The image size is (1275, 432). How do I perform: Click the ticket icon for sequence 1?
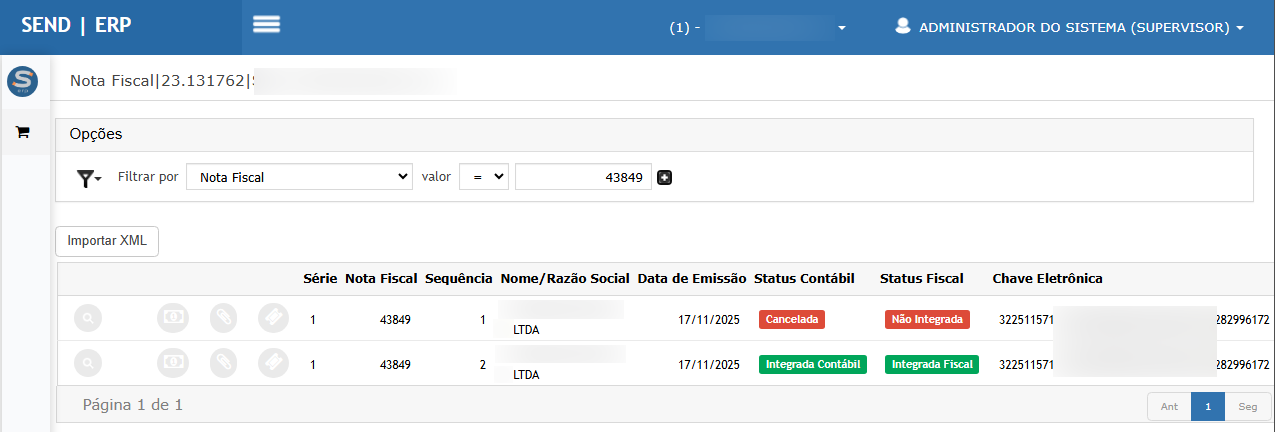(273, 319)
